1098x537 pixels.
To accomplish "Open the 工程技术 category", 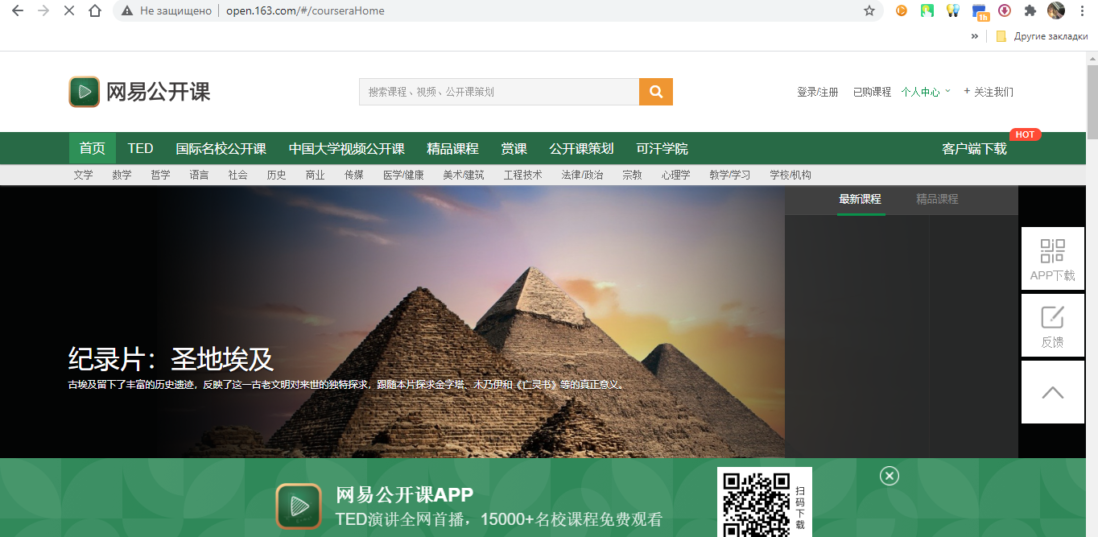I will coord(522,175).
